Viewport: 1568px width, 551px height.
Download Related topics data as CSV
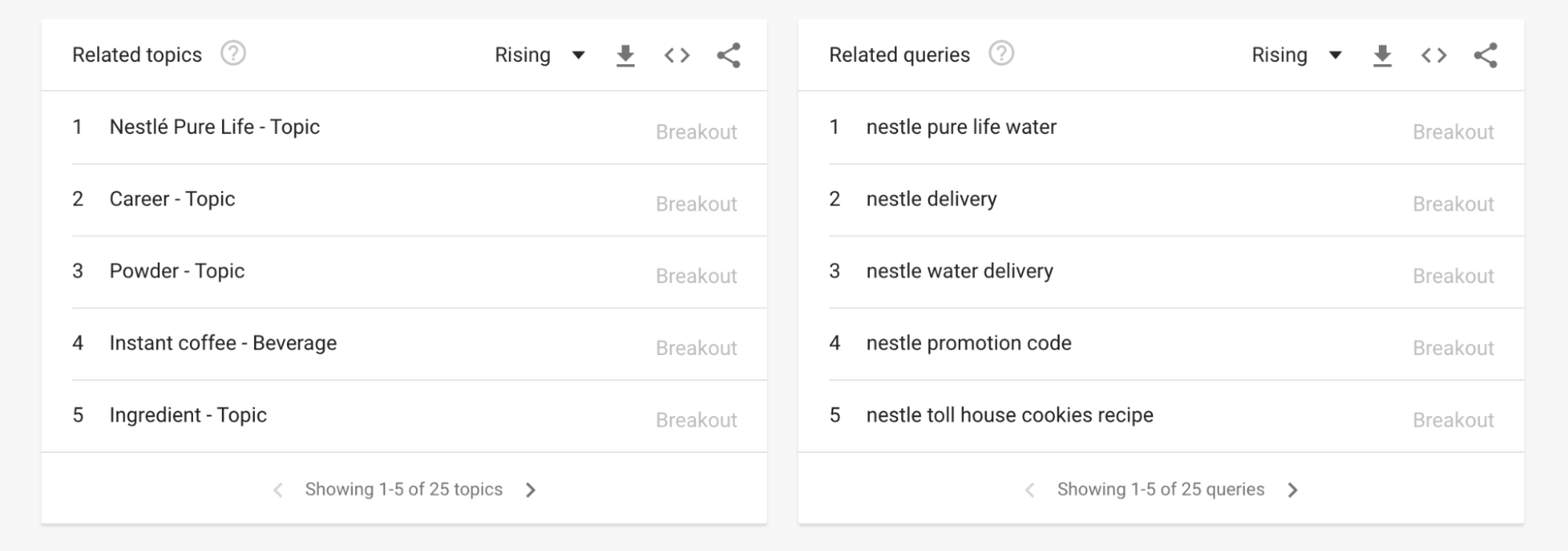tap(625, 56)
